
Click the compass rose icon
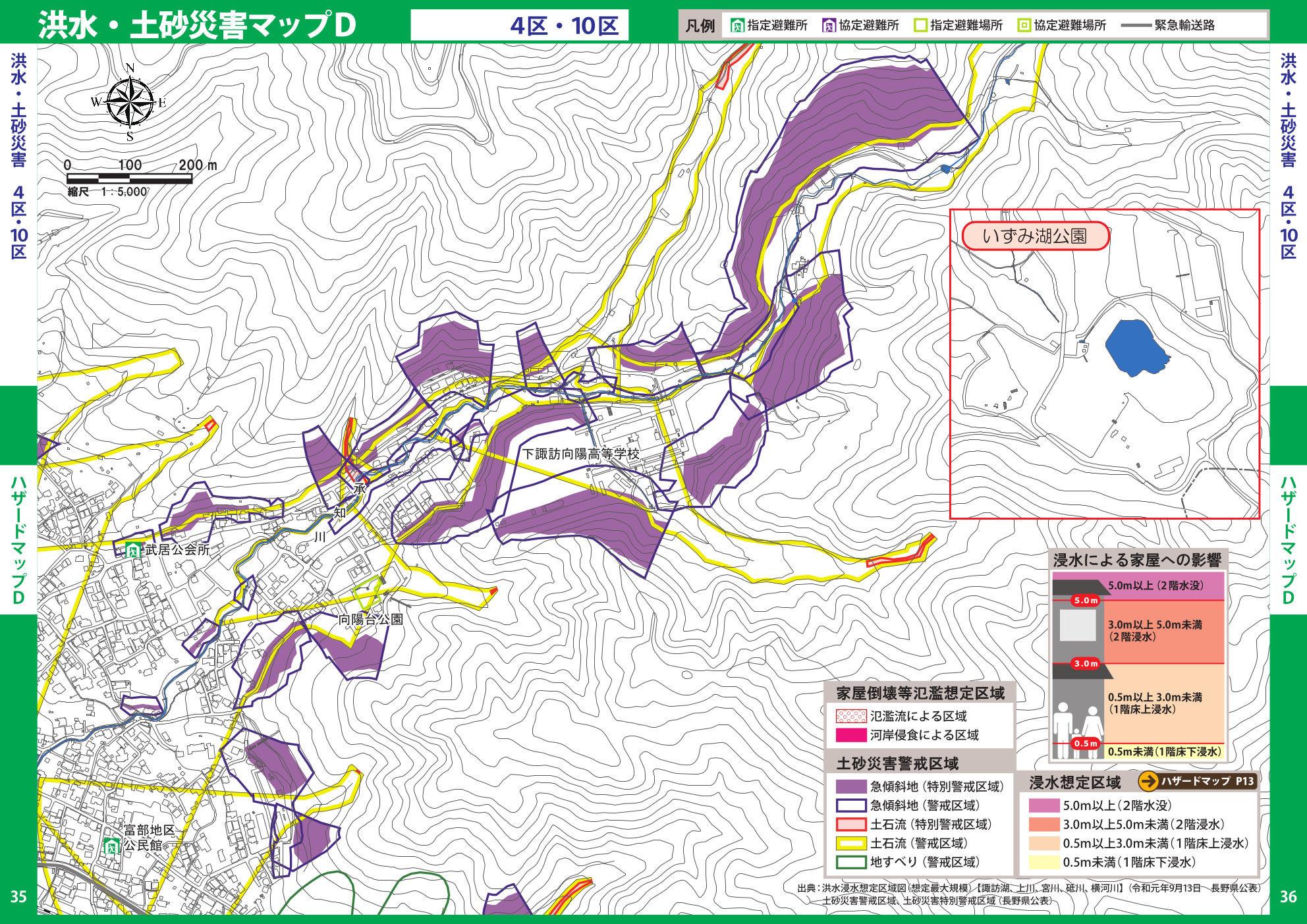(130, 102)
